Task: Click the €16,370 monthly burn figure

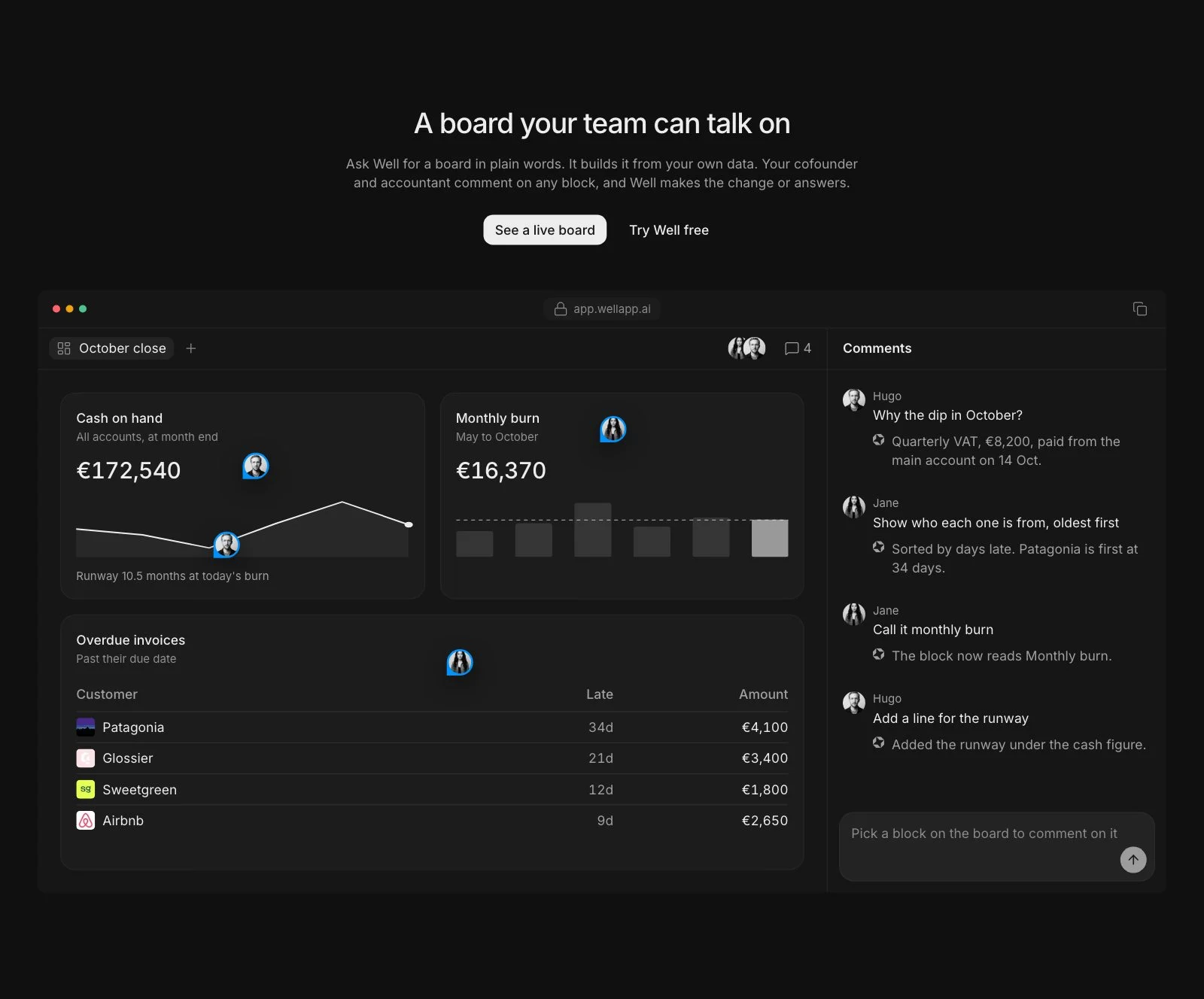Action: [501, 470]
